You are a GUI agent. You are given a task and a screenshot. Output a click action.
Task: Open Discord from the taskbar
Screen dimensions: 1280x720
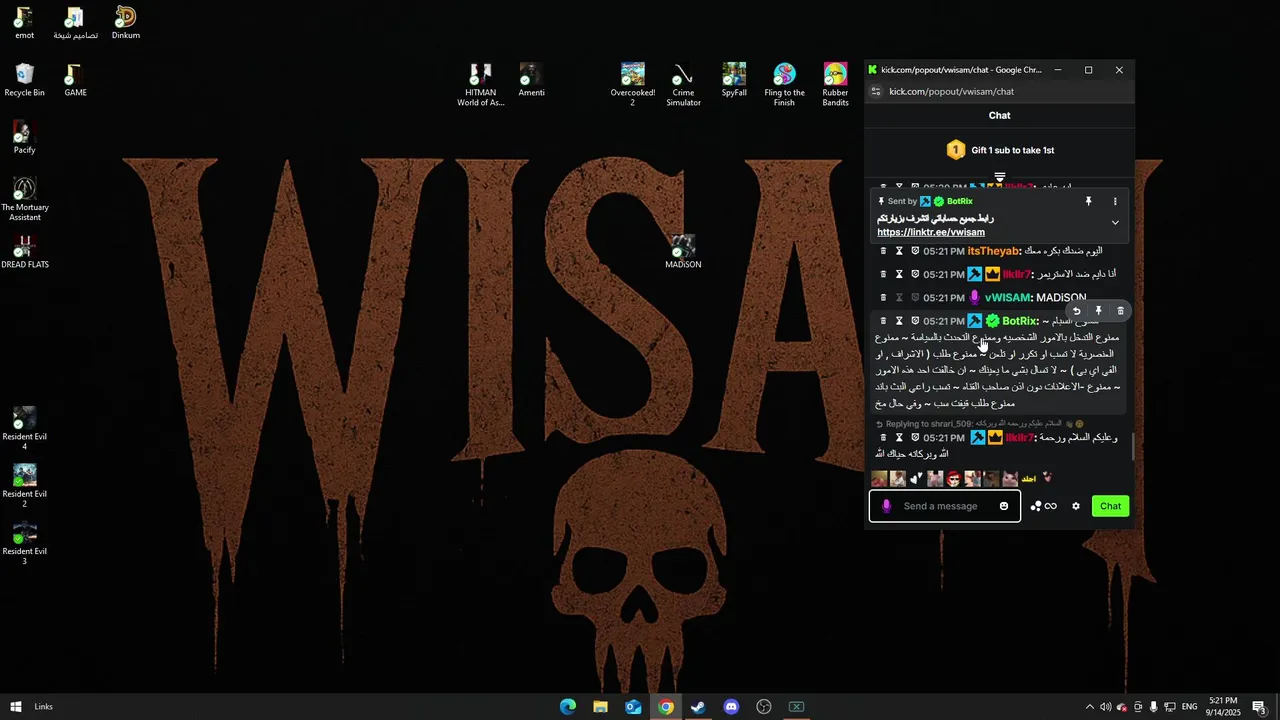coord(731,707)
